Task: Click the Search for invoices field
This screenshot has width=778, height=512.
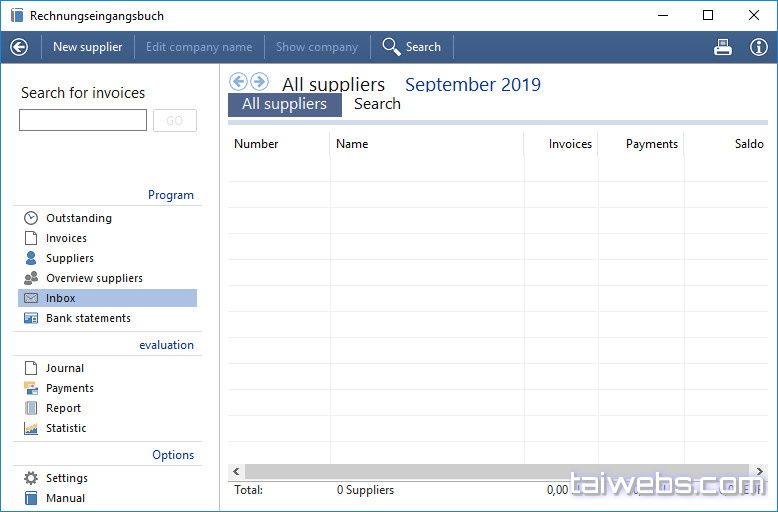Action: [83, 120]
